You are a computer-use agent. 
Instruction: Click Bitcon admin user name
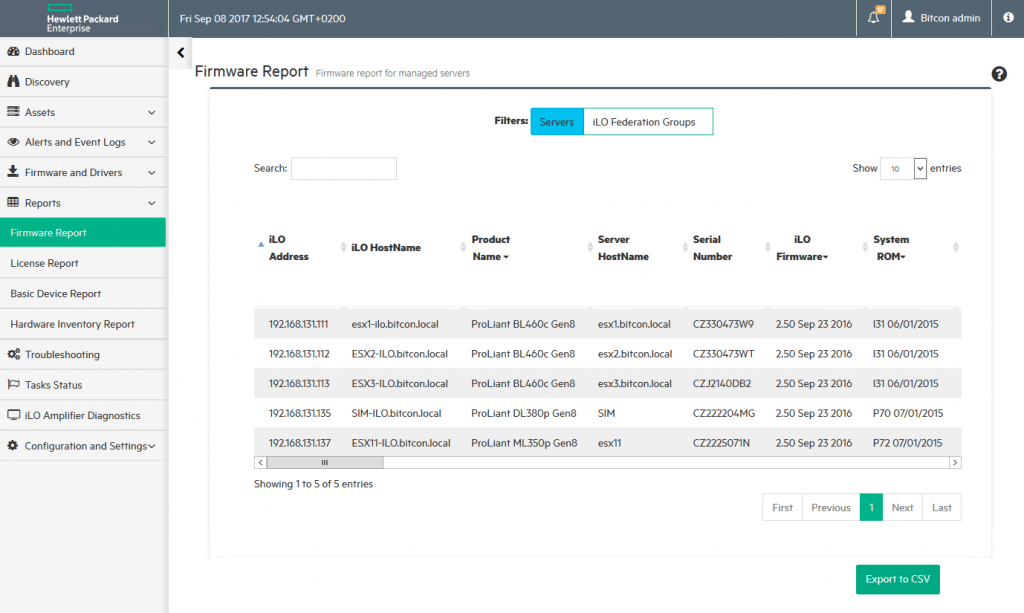click(x=950, y=18)
